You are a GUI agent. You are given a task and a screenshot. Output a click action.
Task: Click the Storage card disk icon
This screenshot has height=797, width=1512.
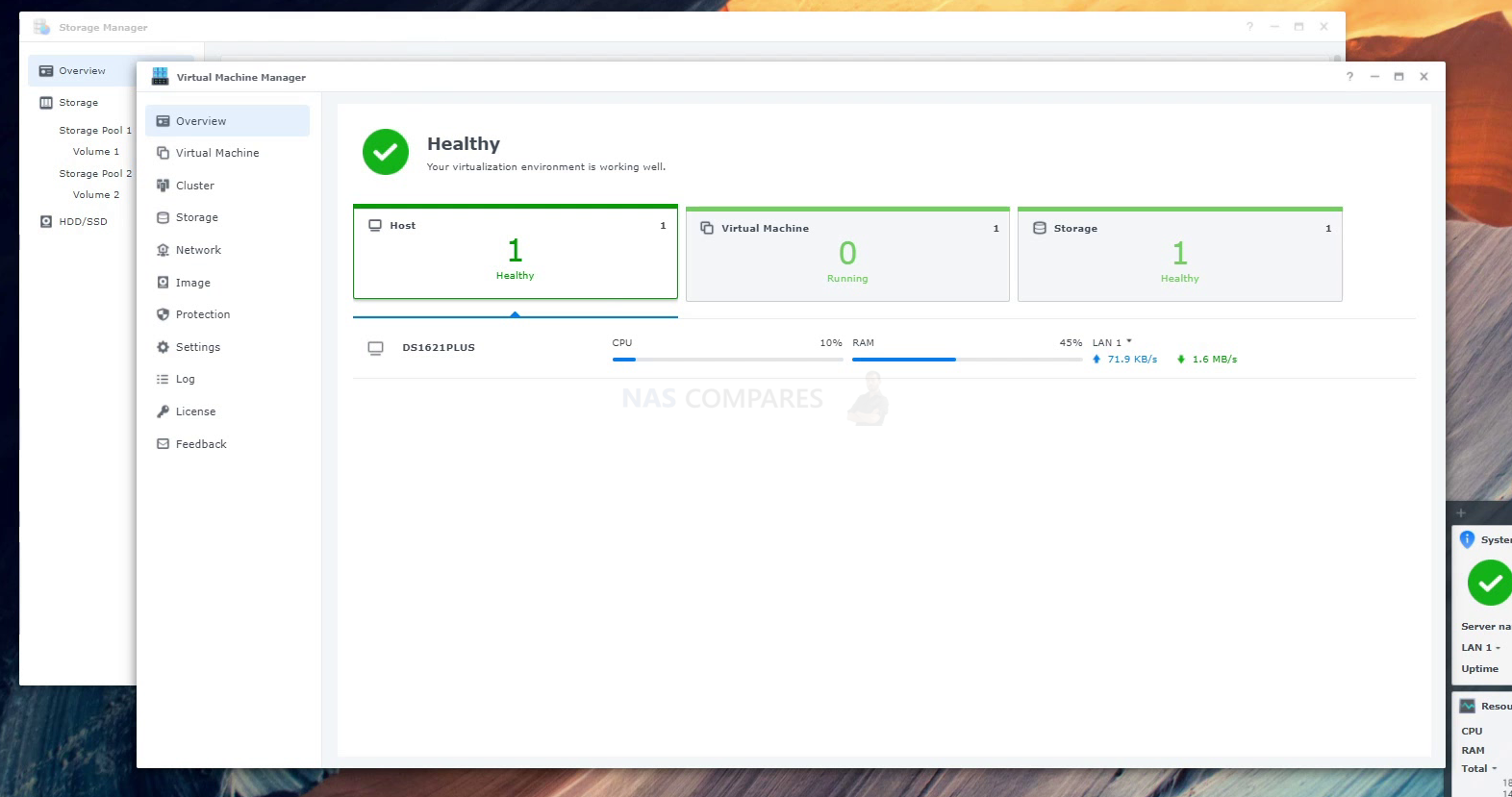[1040, 228]
